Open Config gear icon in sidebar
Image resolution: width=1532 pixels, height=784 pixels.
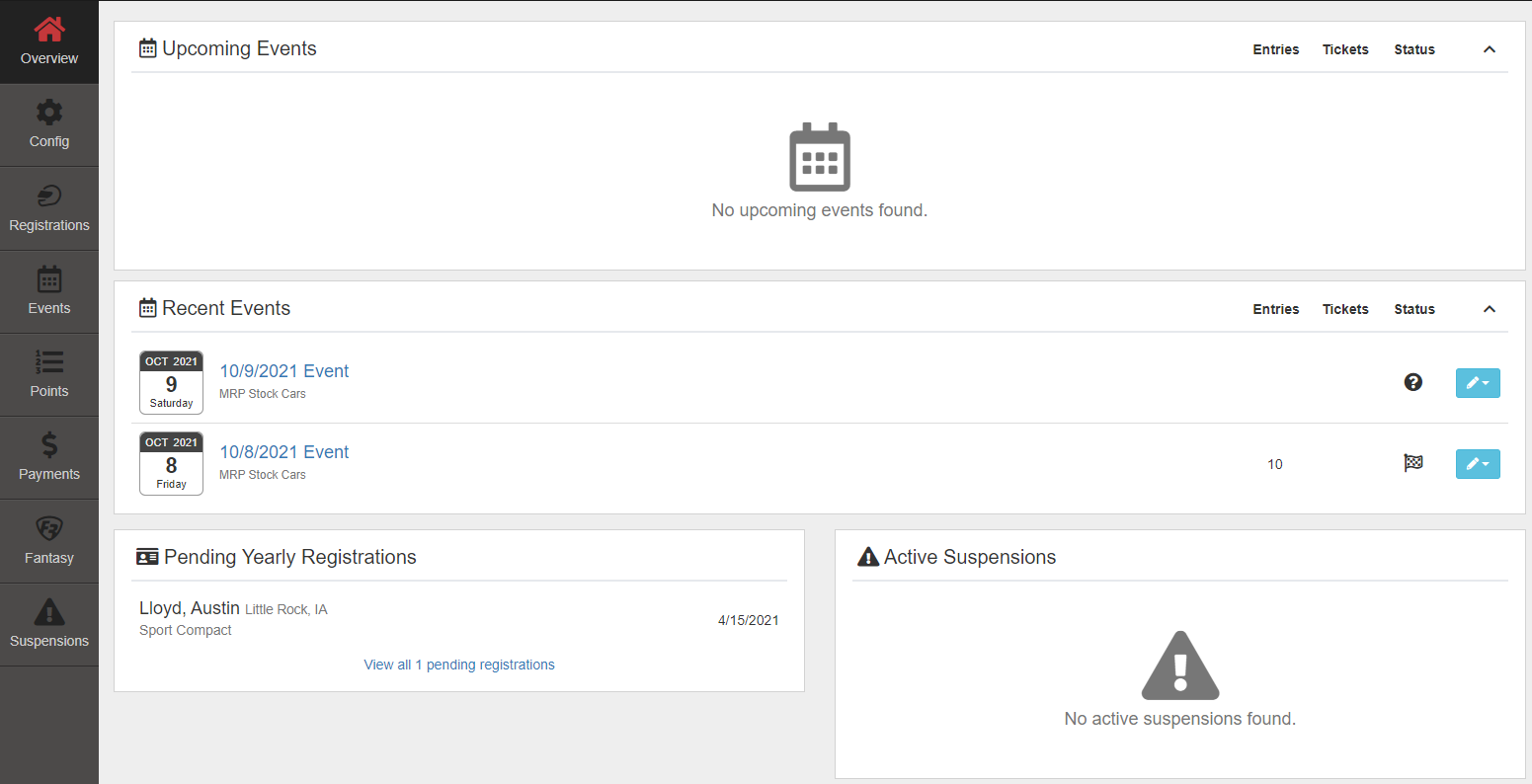pos(48,113)
